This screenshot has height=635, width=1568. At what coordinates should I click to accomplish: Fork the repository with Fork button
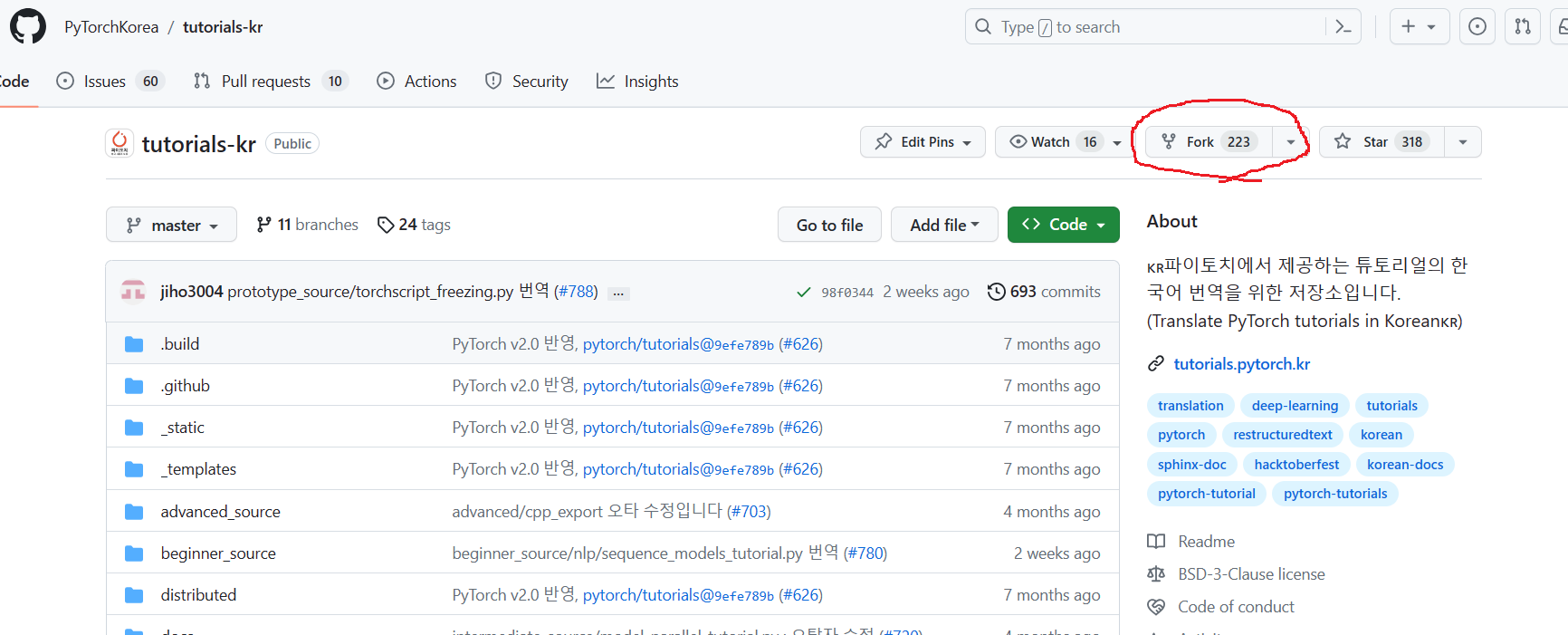[x=1209, y=142]
